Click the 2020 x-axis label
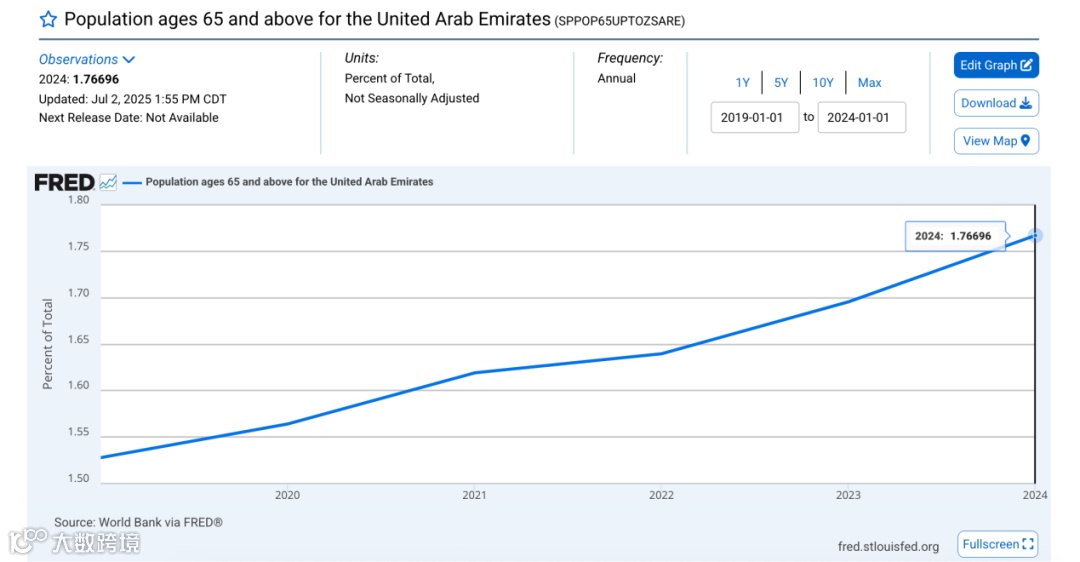Image resolution: width=1080 pixels, height=562 pixels. pos(287,495)
